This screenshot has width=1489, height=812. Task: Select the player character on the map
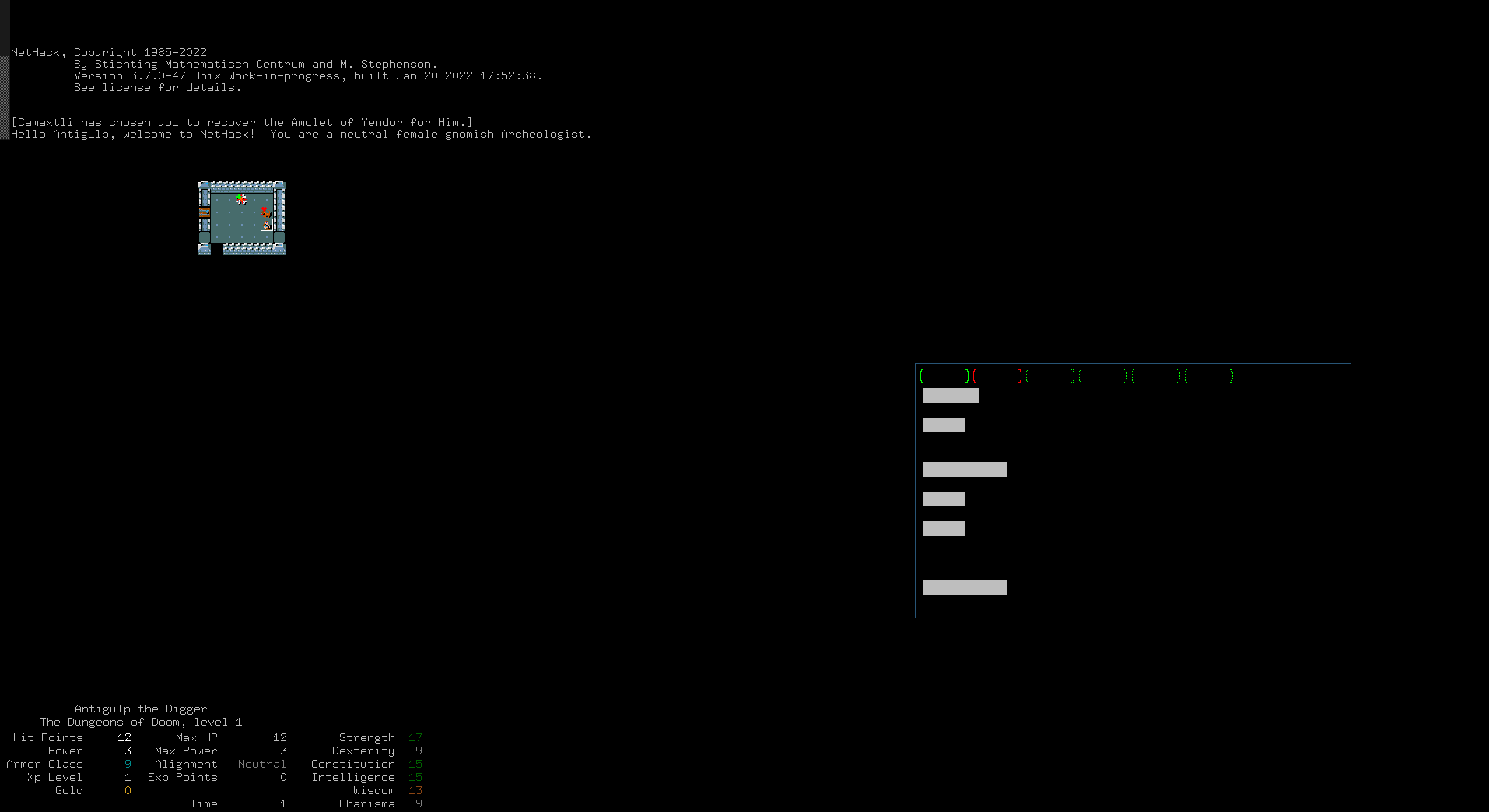(x=267, y=226)
